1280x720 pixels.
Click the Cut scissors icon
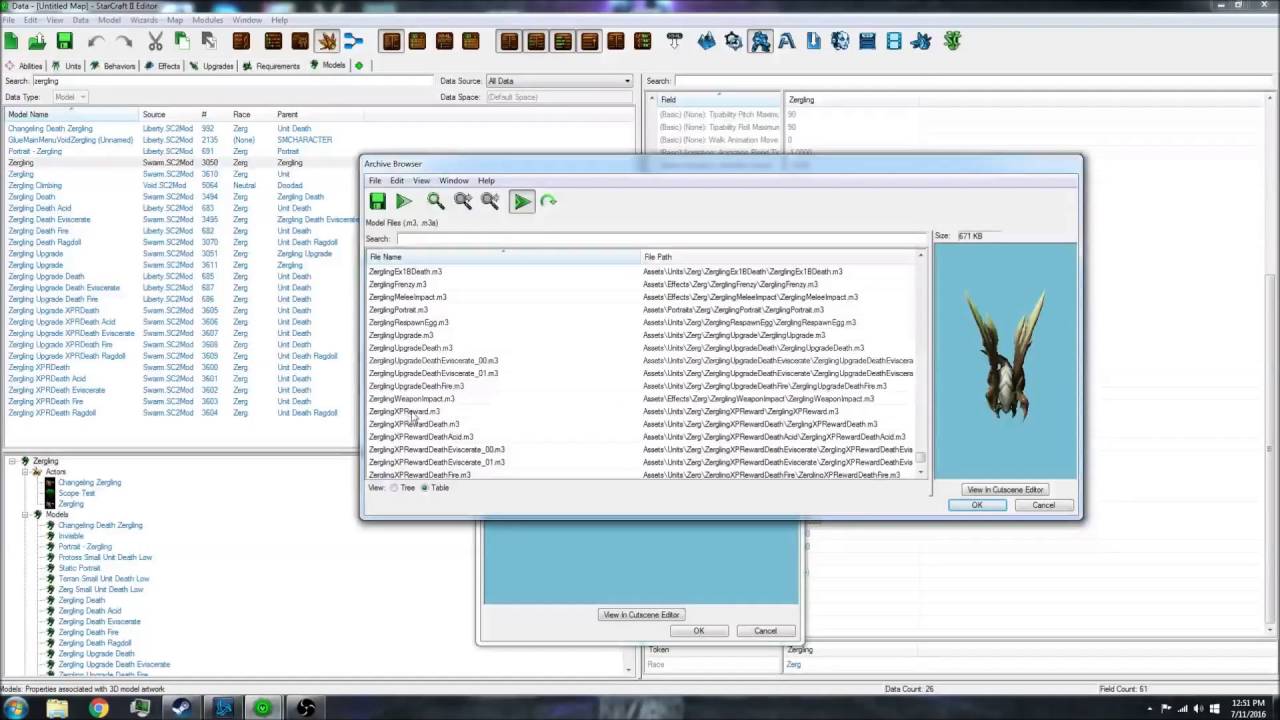tap(155, 41)
